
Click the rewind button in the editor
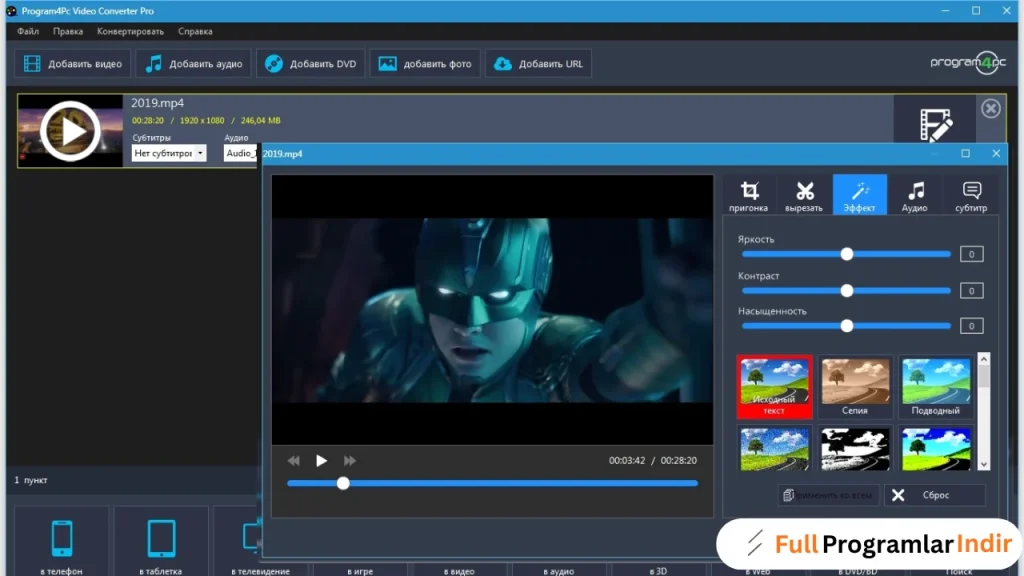click(294, 461)
